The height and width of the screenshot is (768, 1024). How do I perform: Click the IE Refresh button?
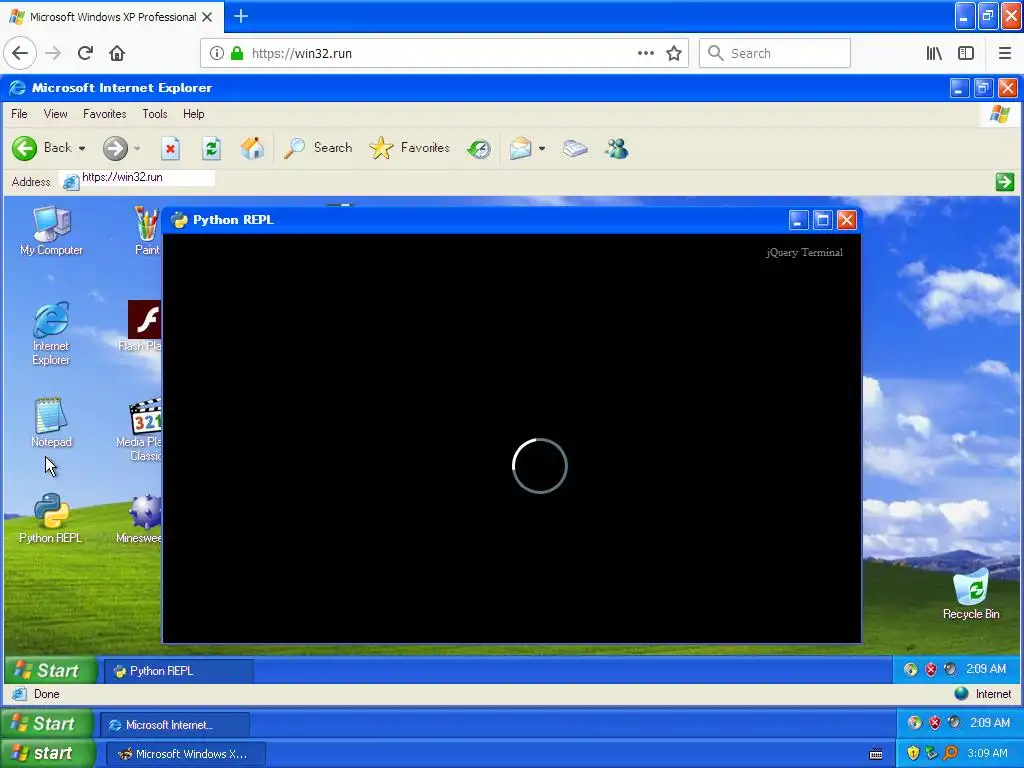(x=211, y=148)
